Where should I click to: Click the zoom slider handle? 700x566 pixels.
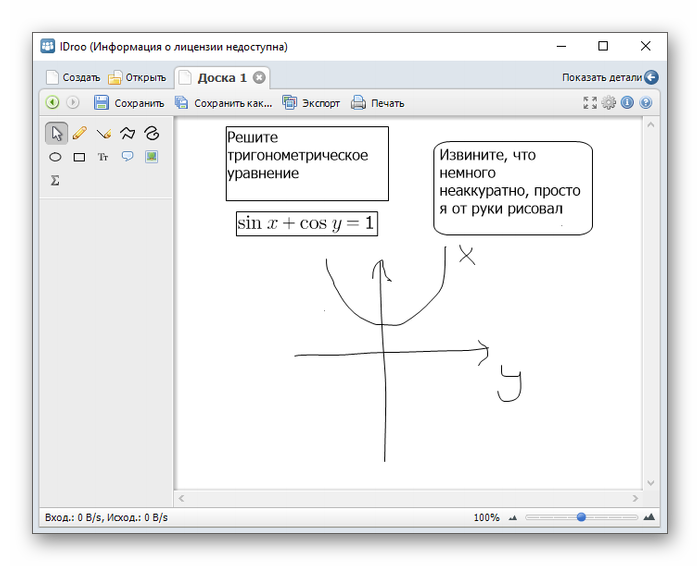click(581, 517)
